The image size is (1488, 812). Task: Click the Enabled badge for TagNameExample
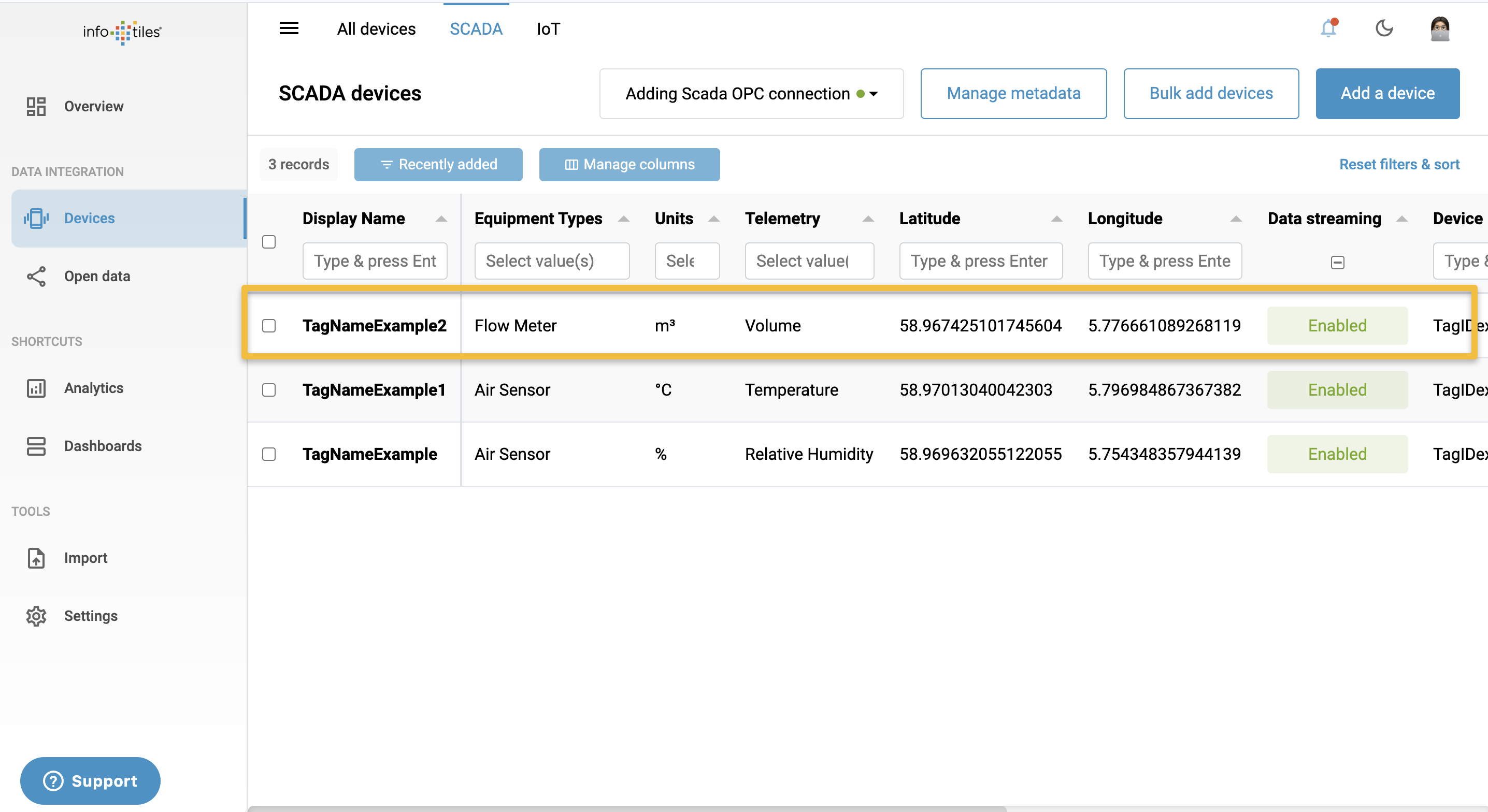1337,454
